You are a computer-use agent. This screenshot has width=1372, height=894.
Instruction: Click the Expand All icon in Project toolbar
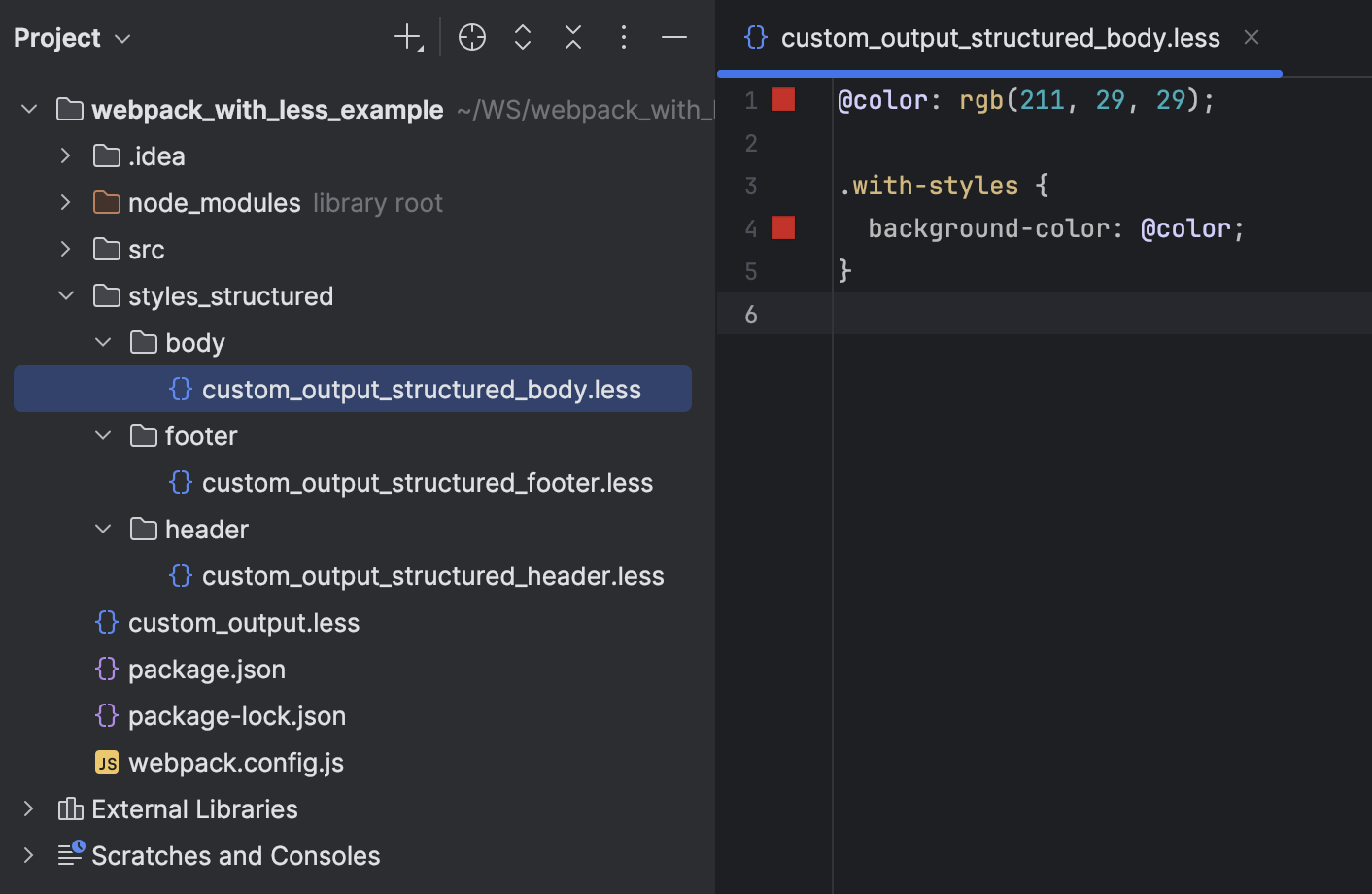(523, 37)
